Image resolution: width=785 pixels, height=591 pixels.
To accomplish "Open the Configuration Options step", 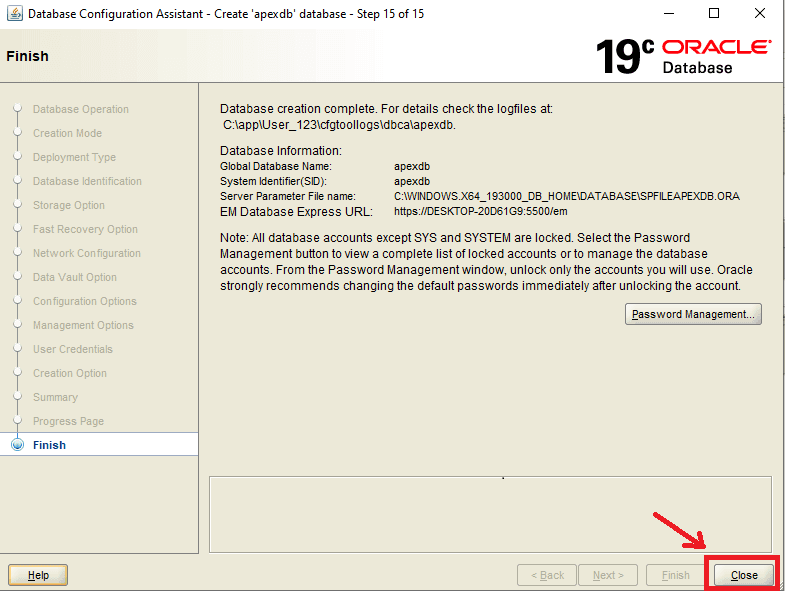I will (x=84, y=301).
